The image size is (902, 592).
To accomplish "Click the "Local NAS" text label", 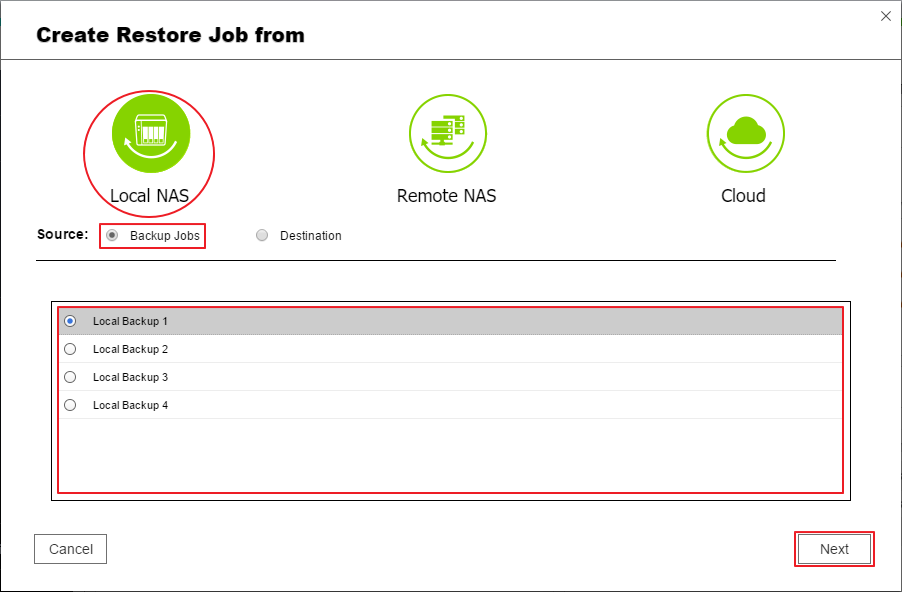I will point(149,195).
